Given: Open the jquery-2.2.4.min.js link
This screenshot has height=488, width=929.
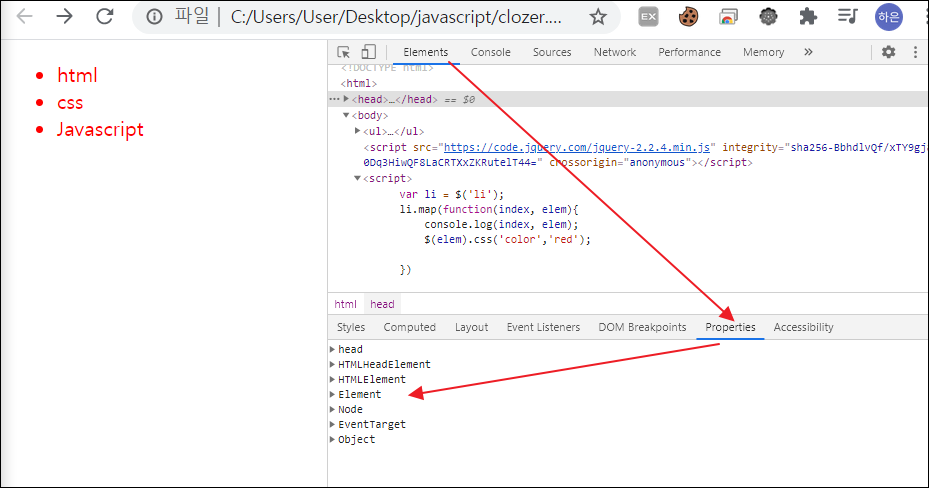Looking at the screenshot, I should [576, 147].
